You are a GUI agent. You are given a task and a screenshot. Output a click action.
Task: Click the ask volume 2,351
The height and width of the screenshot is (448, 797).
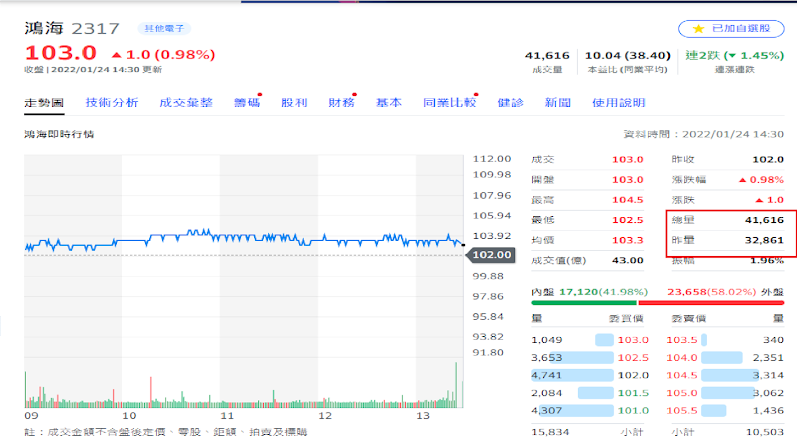(x=768, y=357)
